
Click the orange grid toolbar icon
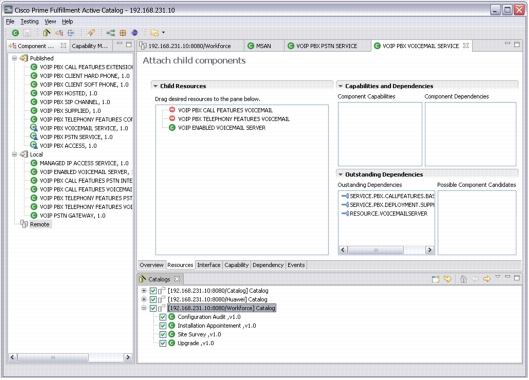click(x=123, y=33)
